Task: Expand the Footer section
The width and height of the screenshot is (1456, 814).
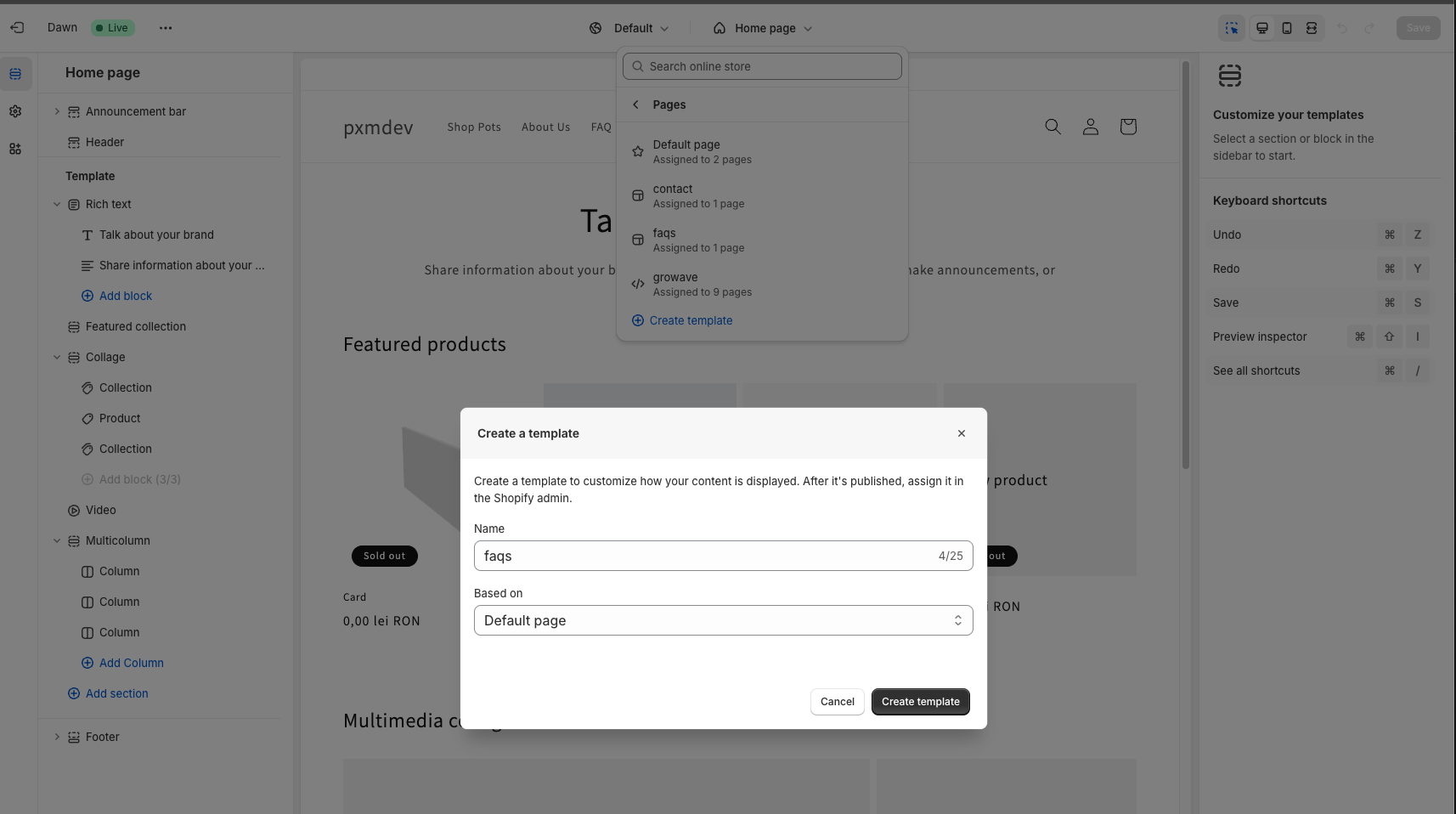Action: coord(57,737)
